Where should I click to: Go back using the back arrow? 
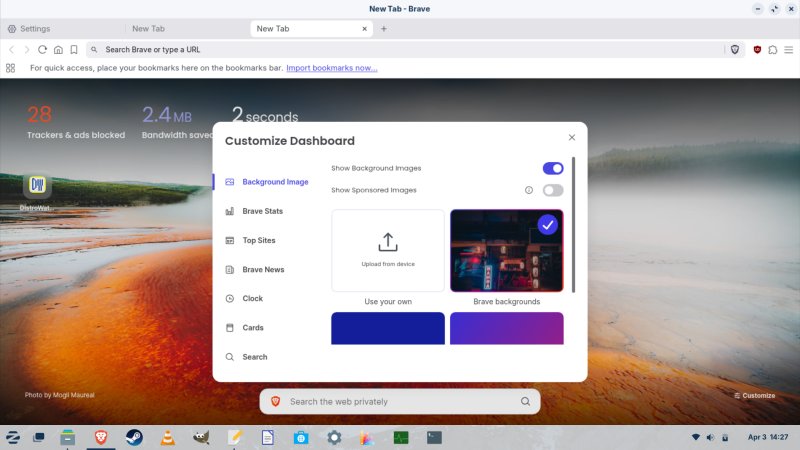tap(12, 49)
